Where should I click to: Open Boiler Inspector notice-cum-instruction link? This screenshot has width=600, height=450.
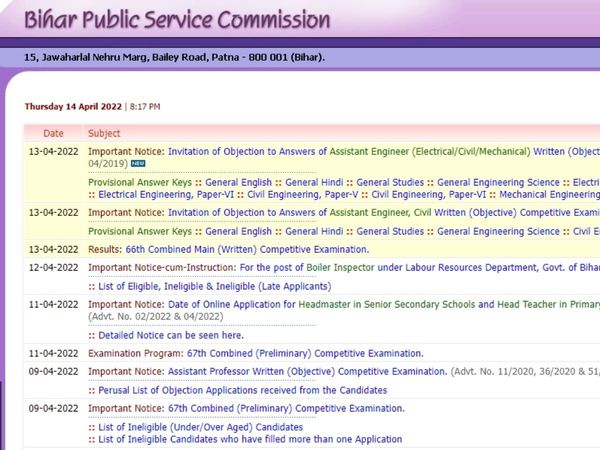point(419,268)
